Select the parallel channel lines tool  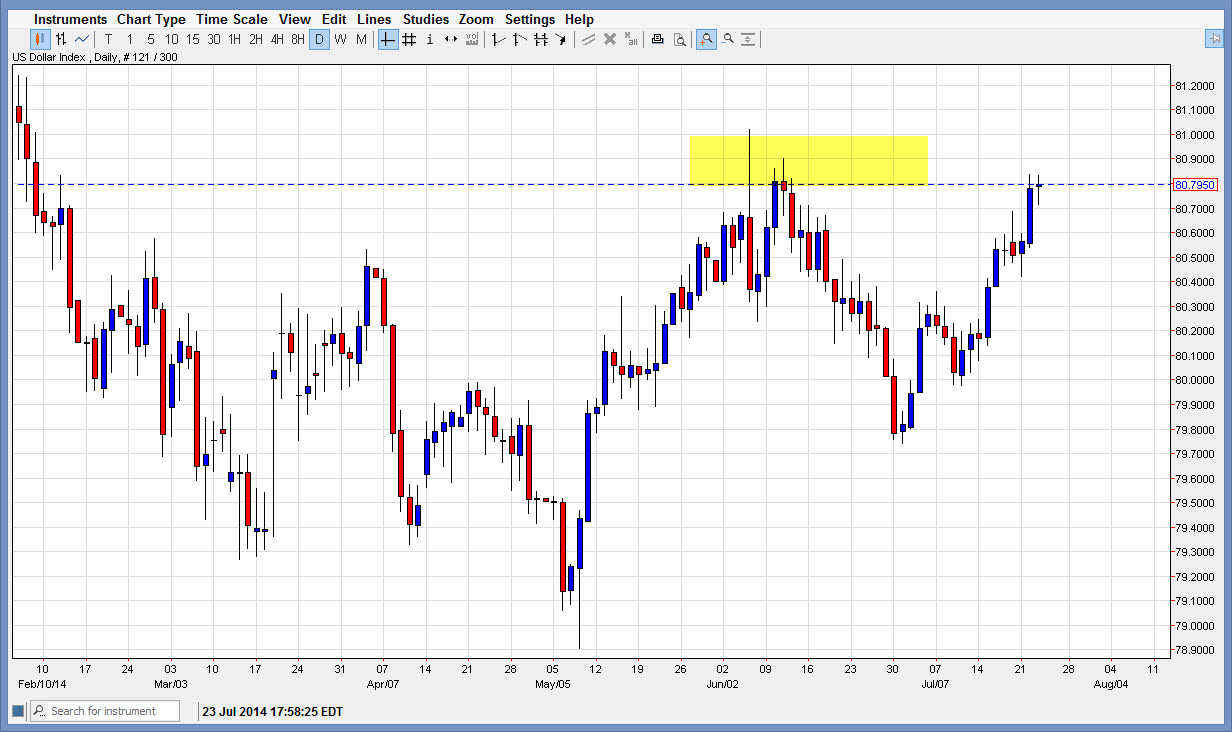(x=540, y=39)
